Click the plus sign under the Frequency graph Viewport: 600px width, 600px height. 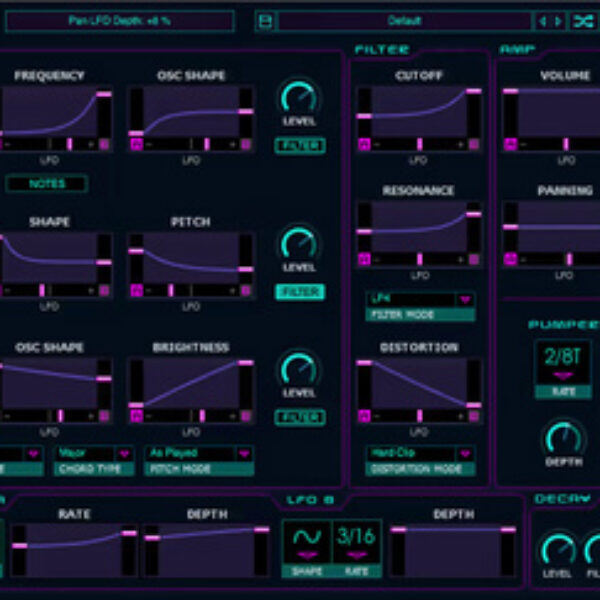[x=91, y=144]
